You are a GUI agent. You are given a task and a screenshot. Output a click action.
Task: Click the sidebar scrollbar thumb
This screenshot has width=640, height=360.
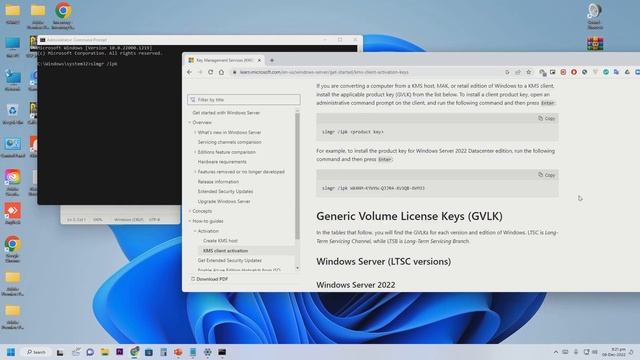point(297,176)
